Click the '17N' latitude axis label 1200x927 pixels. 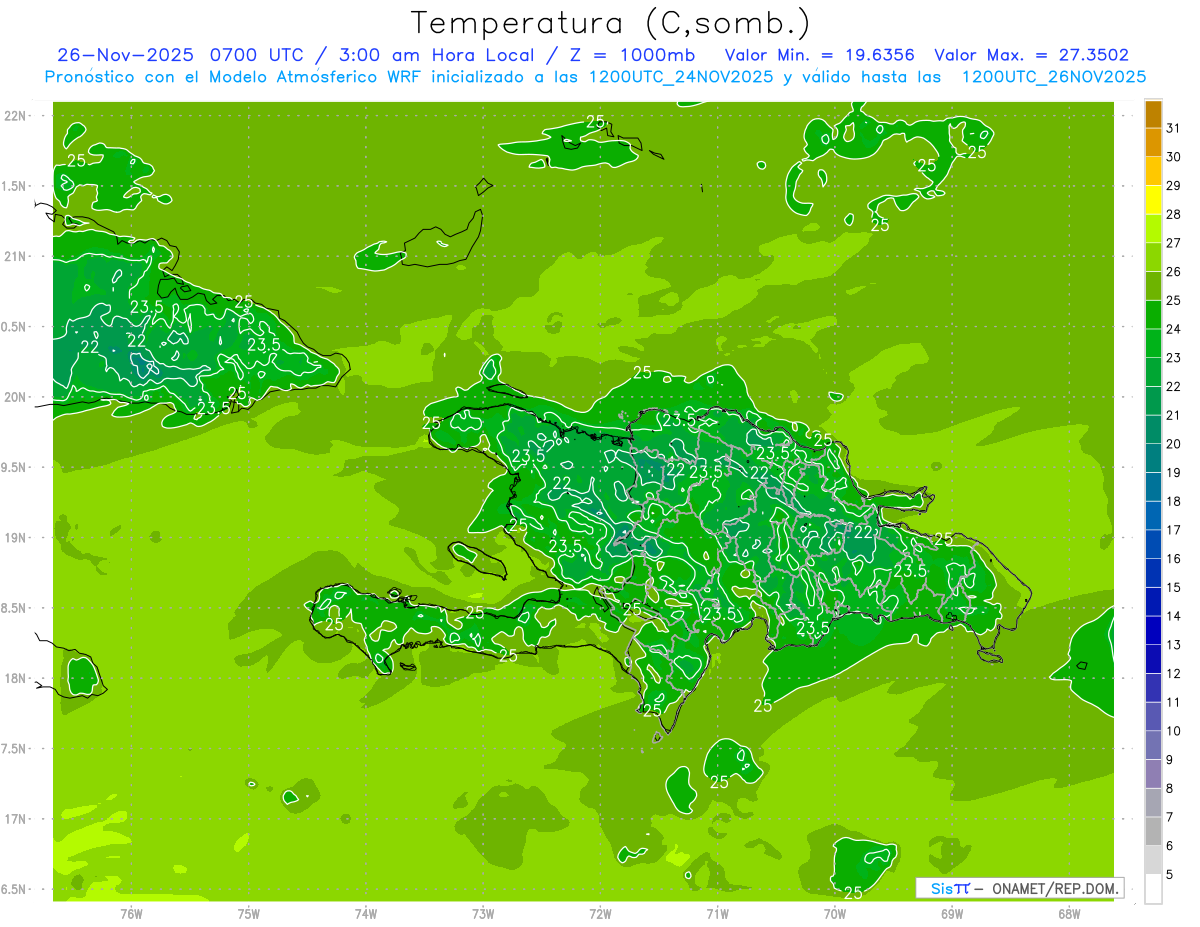[15, 819]
